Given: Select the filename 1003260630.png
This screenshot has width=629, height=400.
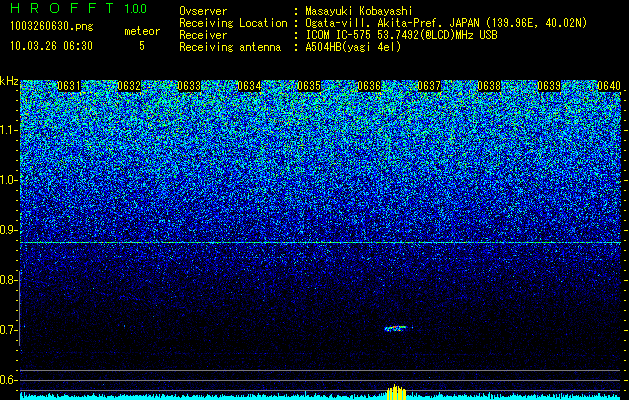Looking at the screenshot, I should point(52,27).
